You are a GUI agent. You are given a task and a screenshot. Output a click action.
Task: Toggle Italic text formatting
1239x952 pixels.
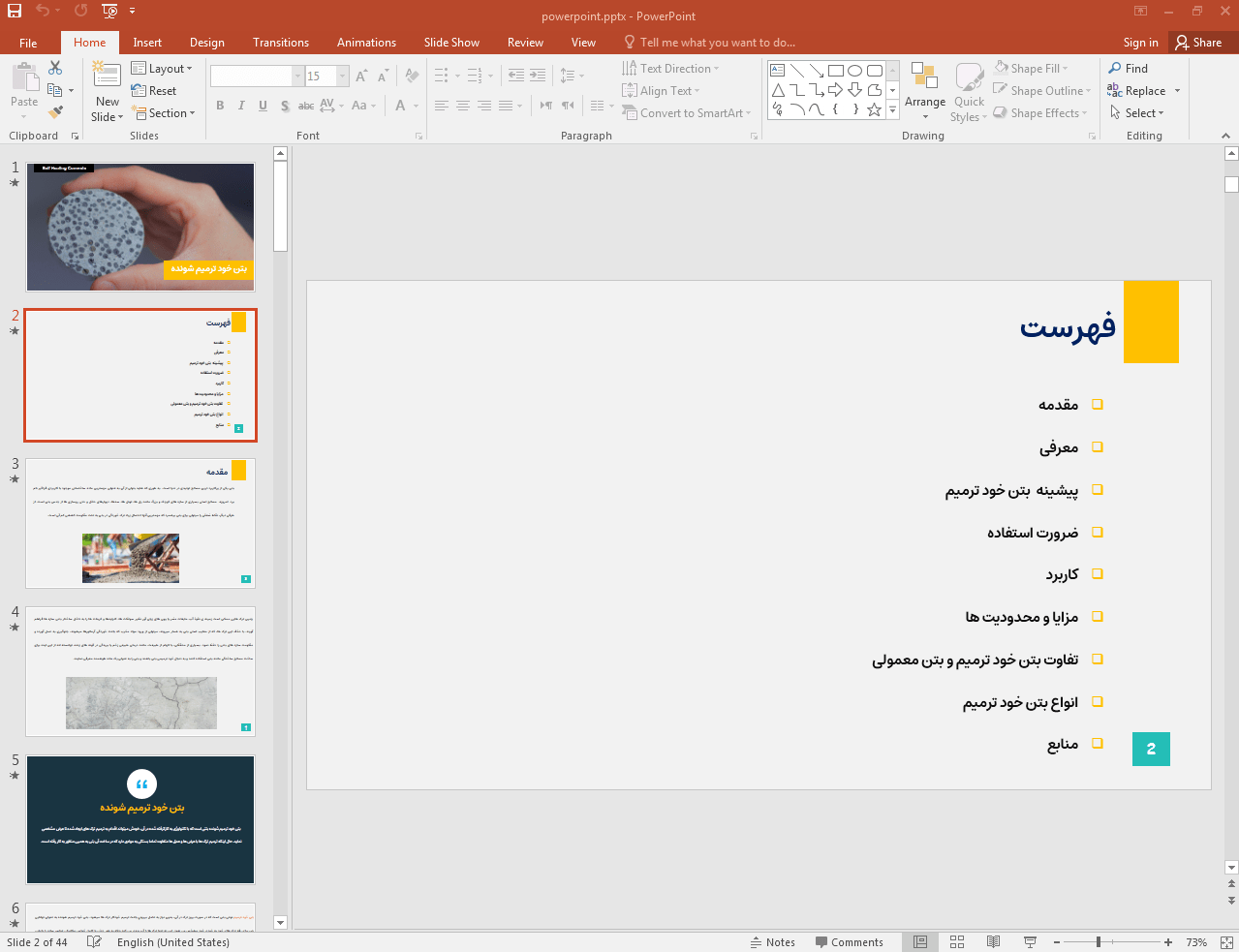coord(241,106)
